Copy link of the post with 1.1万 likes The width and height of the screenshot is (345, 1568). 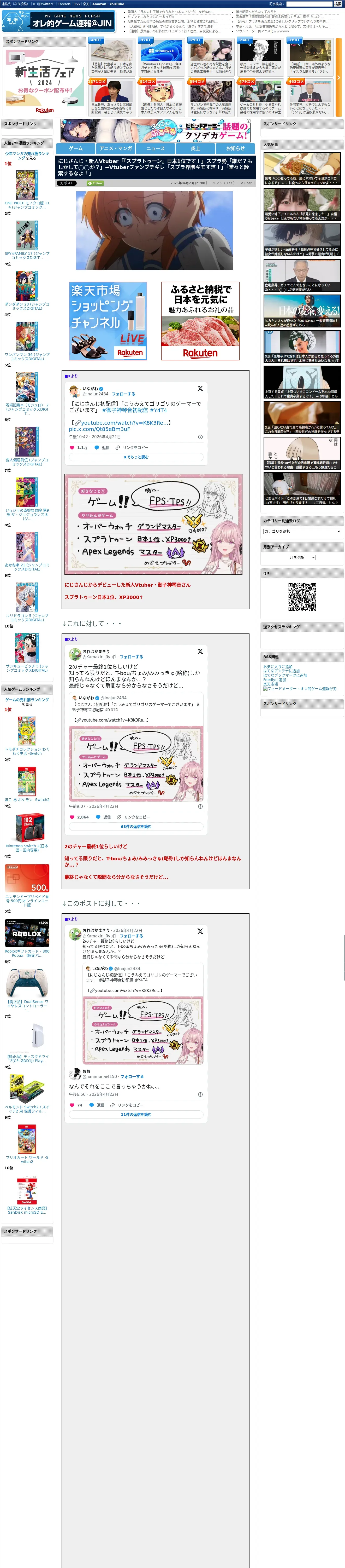pyautogui.click(x=132, y=447)
